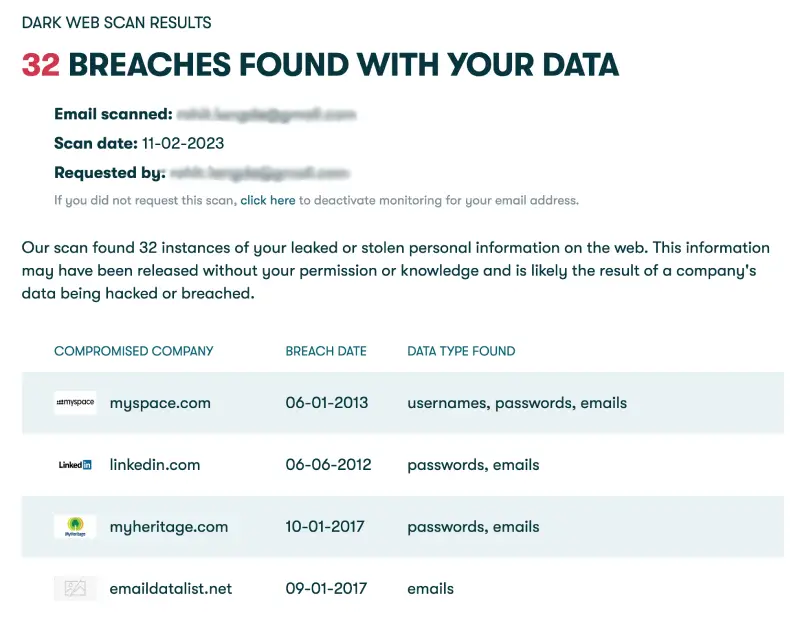The image size is (800, 619).
Task: Open the myheritage.com breach entry
Action: pos(169,527)
